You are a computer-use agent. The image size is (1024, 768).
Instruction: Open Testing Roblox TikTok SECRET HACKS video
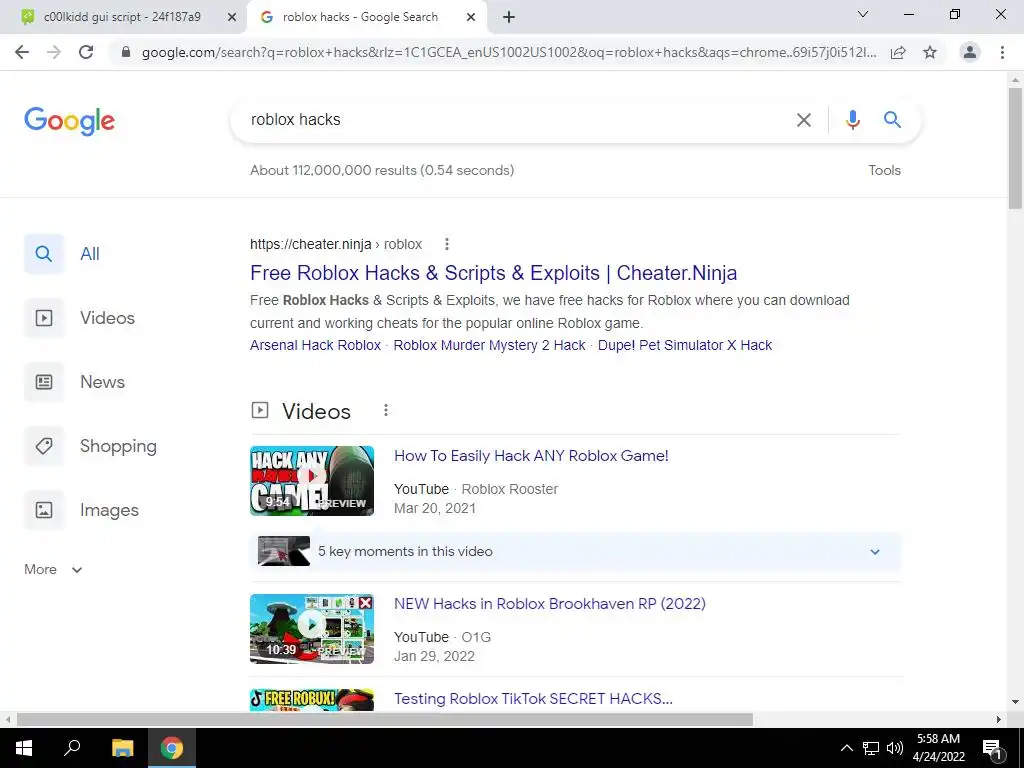click(533, 699)
